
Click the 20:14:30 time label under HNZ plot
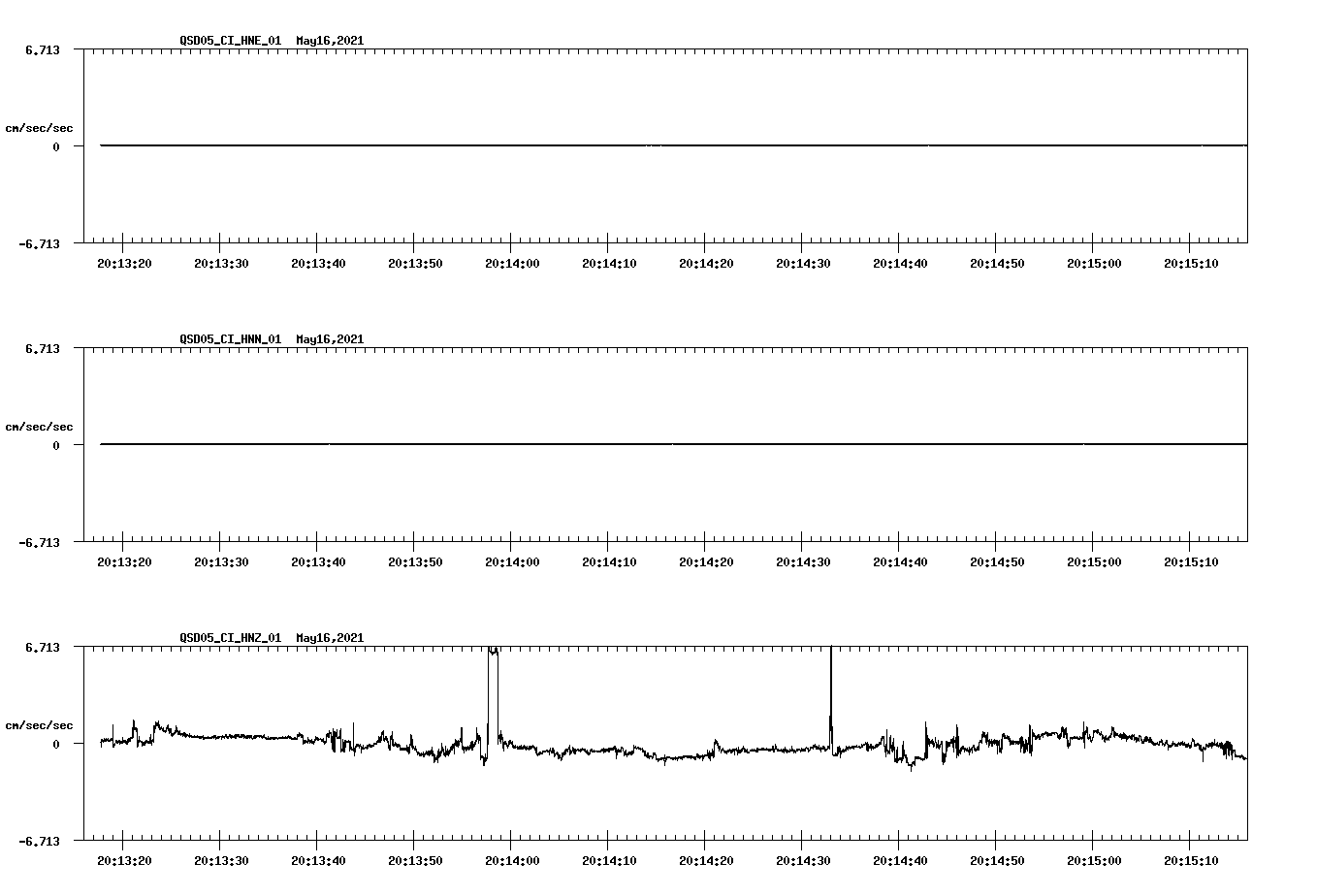(803, 861)
